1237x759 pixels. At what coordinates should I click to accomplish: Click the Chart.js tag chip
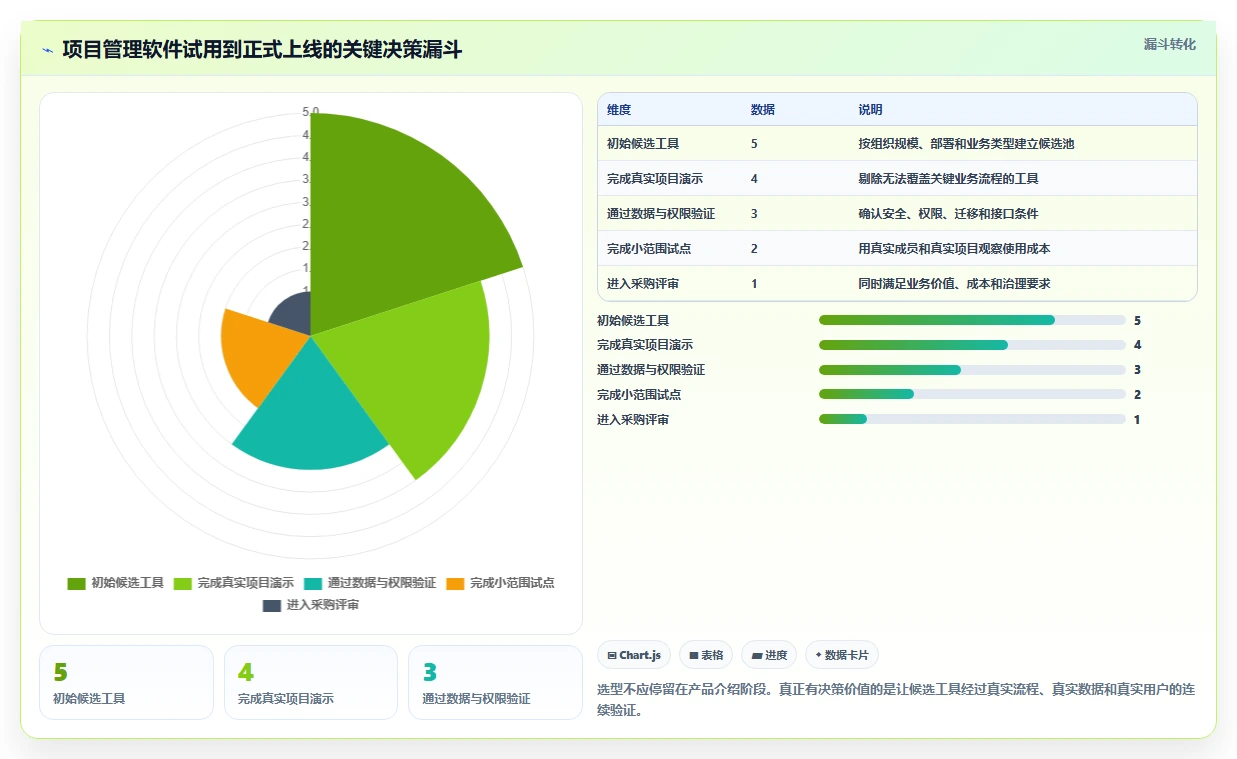634,655
